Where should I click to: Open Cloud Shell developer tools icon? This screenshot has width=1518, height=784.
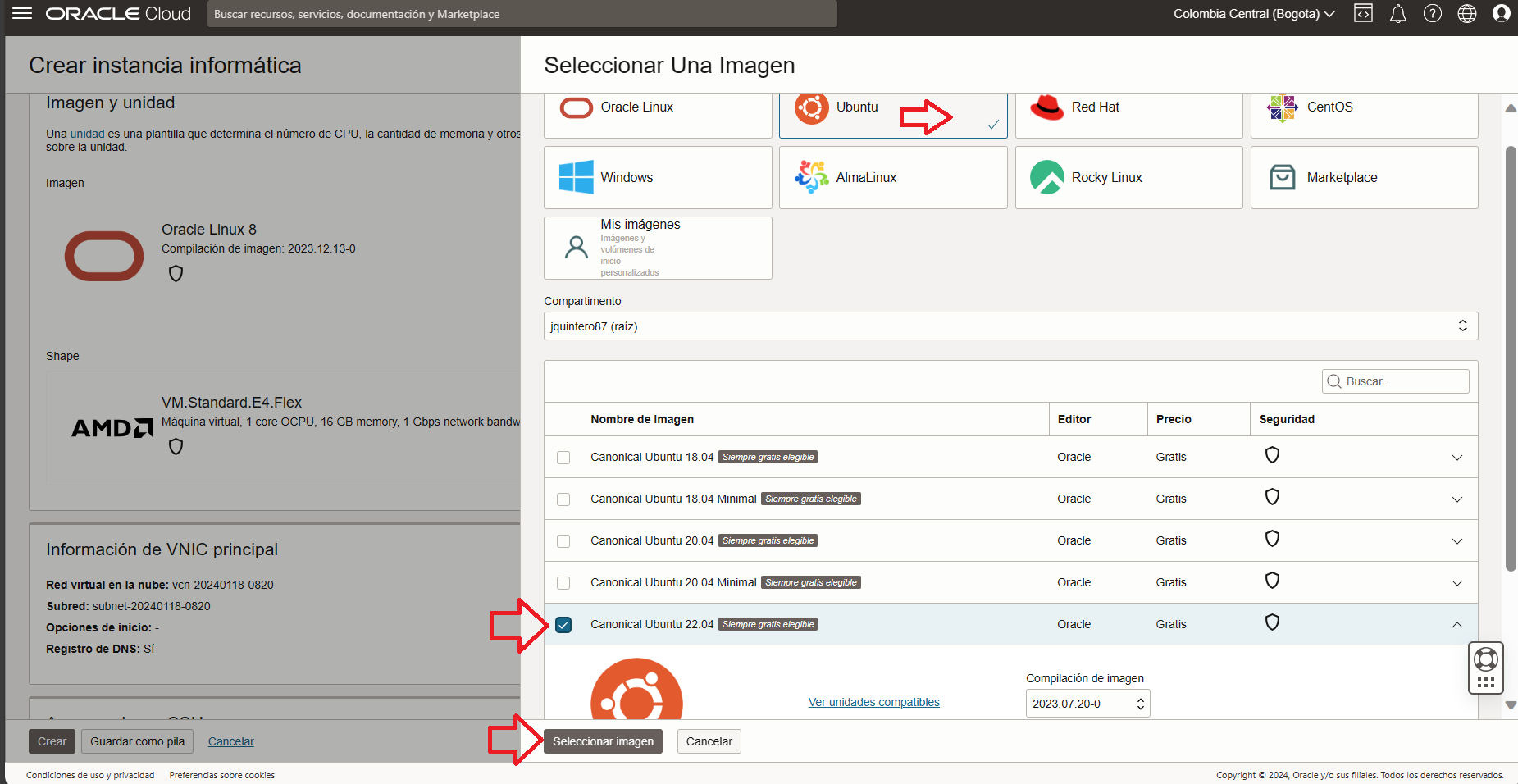(1363, 14)
